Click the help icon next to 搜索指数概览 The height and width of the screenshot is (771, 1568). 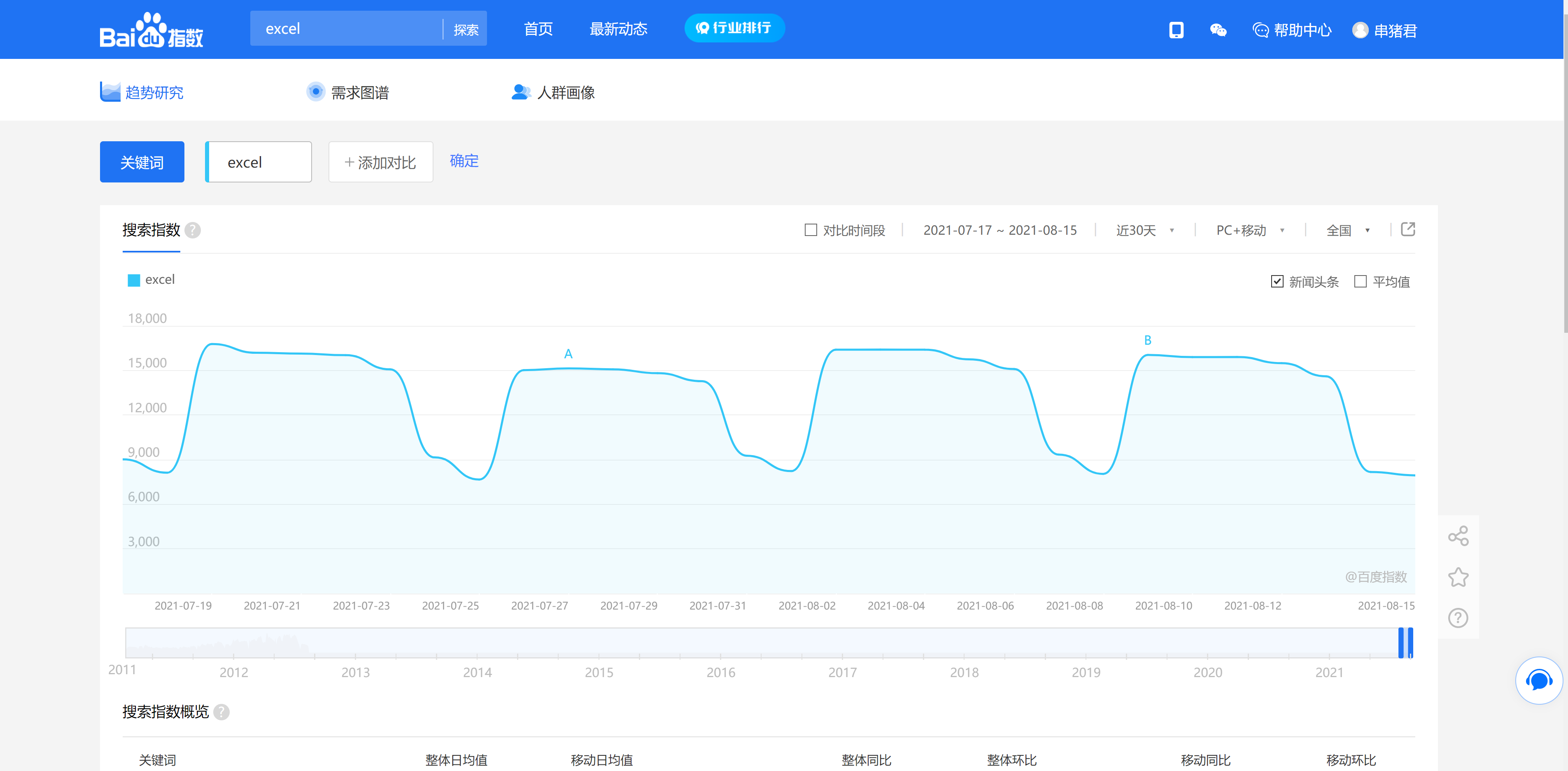coord(221,712)
